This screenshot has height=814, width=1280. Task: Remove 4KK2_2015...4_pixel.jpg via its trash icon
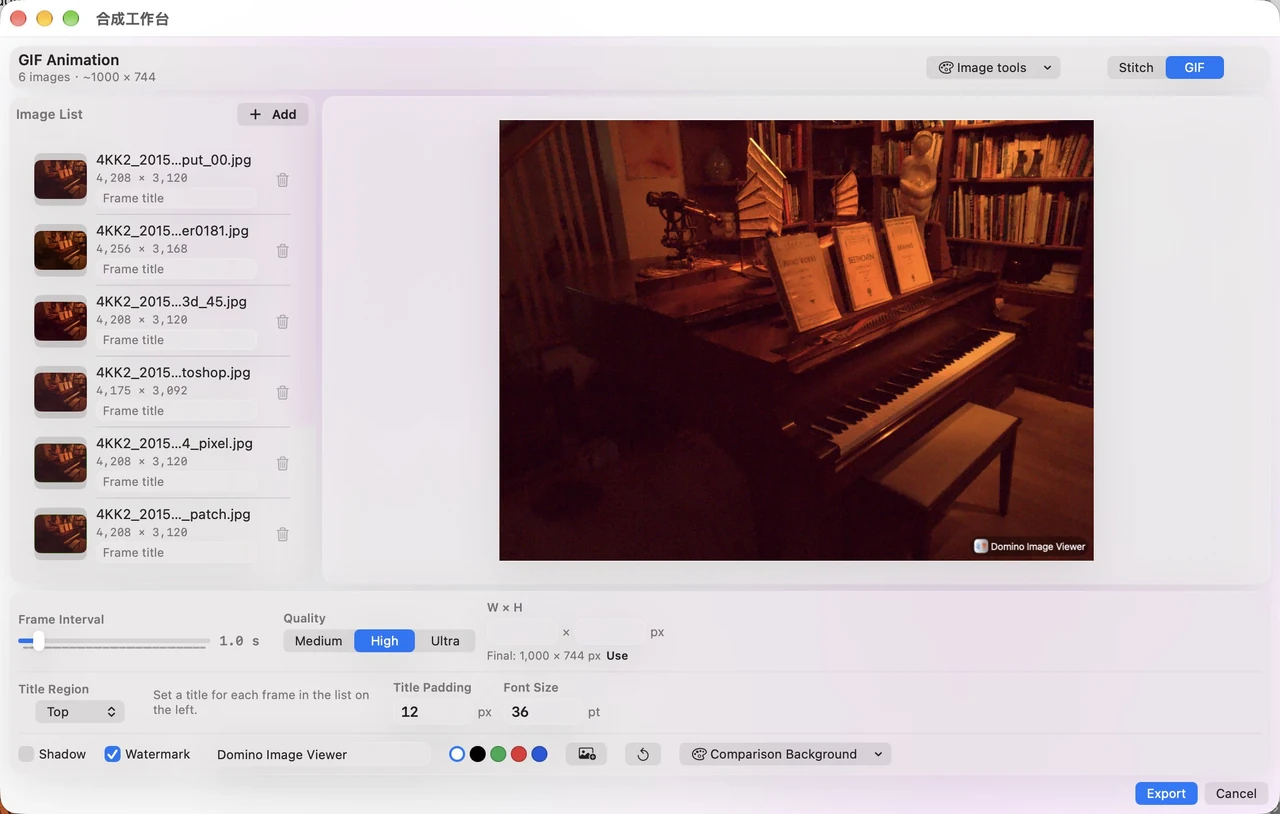[x=283, y=464]
